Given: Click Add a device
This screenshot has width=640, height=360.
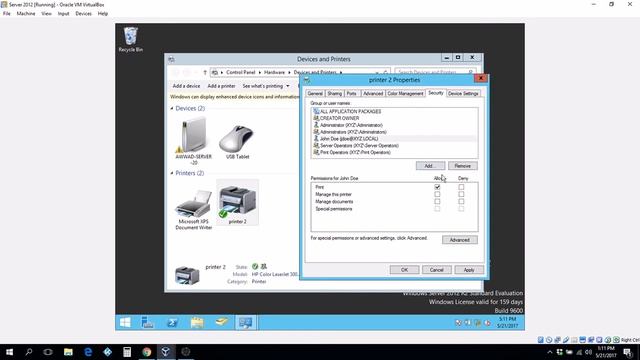Looking at the screenshot, I should click(x=186, y=86).
